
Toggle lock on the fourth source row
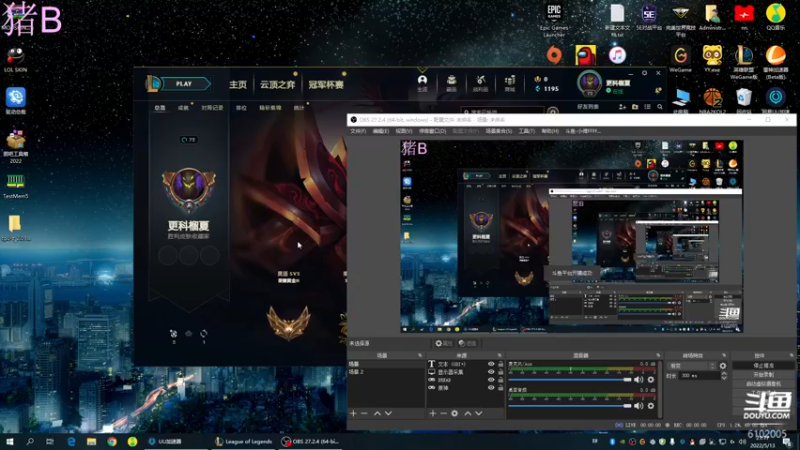[x=501, y=388]
